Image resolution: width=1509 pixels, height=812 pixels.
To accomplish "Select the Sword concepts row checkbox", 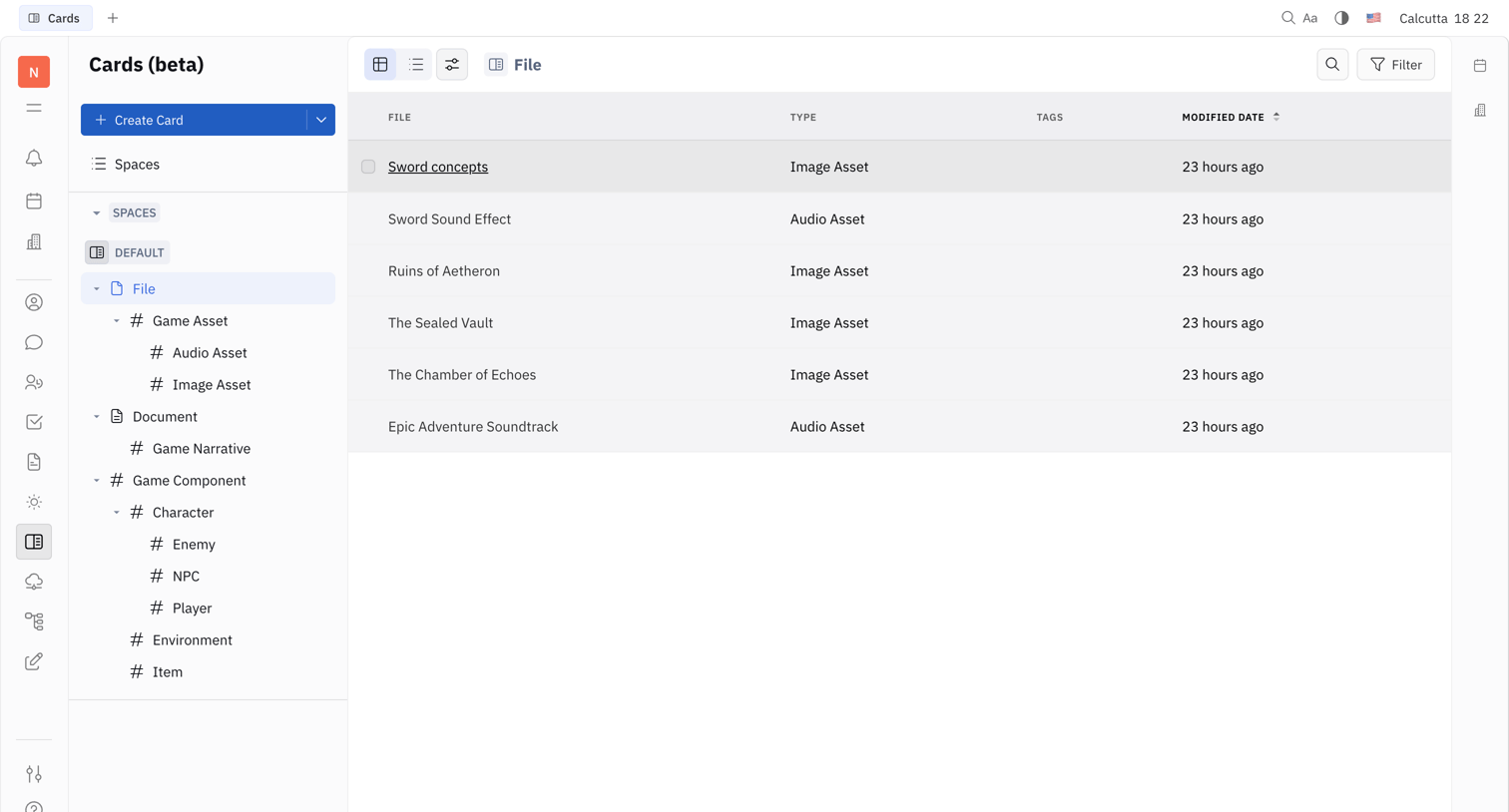I will click(x=368, y=167).
